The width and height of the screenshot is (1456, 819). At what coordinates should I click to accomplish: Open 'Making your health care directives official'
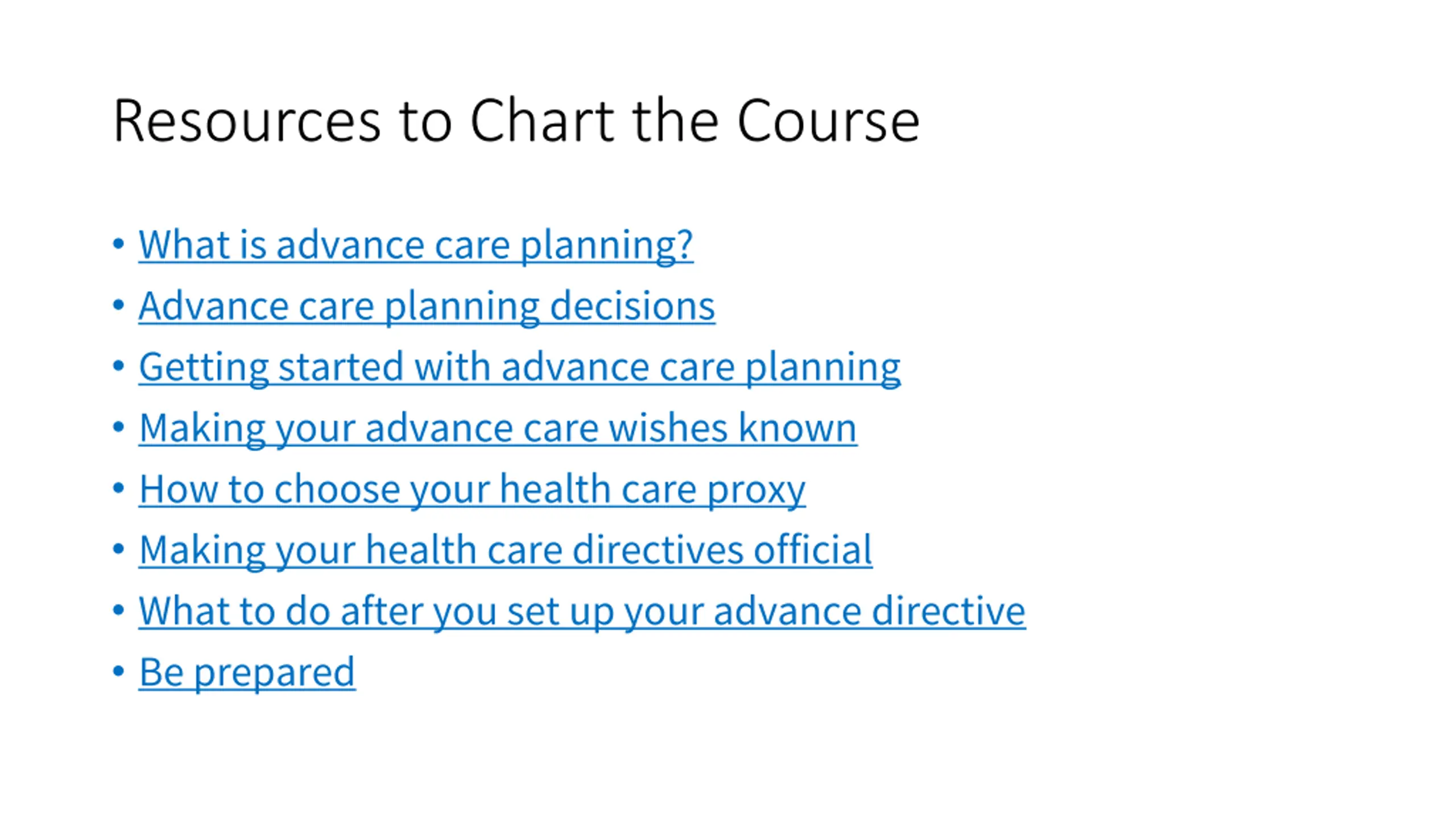click(x=506, y=550)
